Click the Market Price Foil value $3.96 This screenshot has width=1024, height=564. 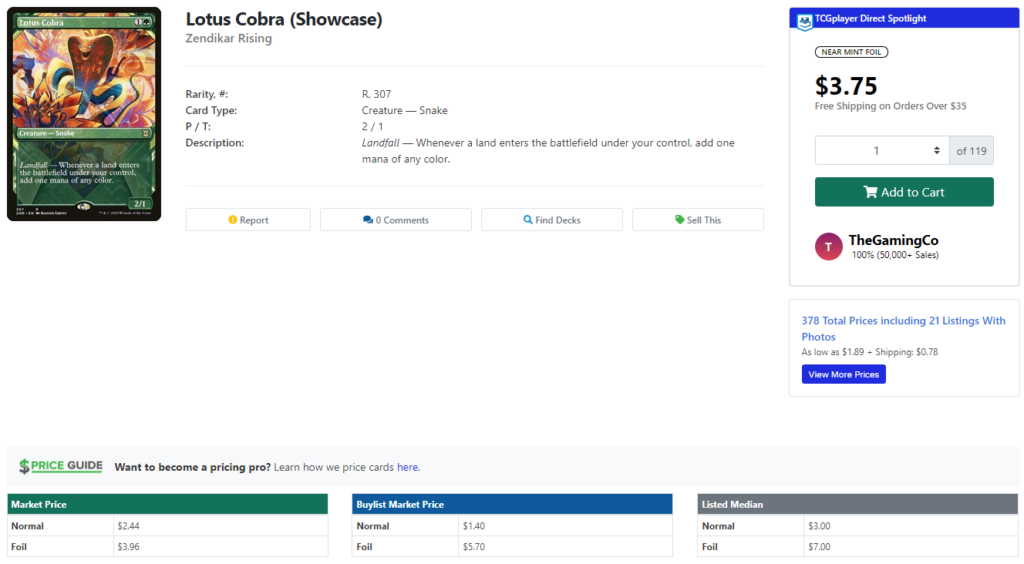click(128, 546)
